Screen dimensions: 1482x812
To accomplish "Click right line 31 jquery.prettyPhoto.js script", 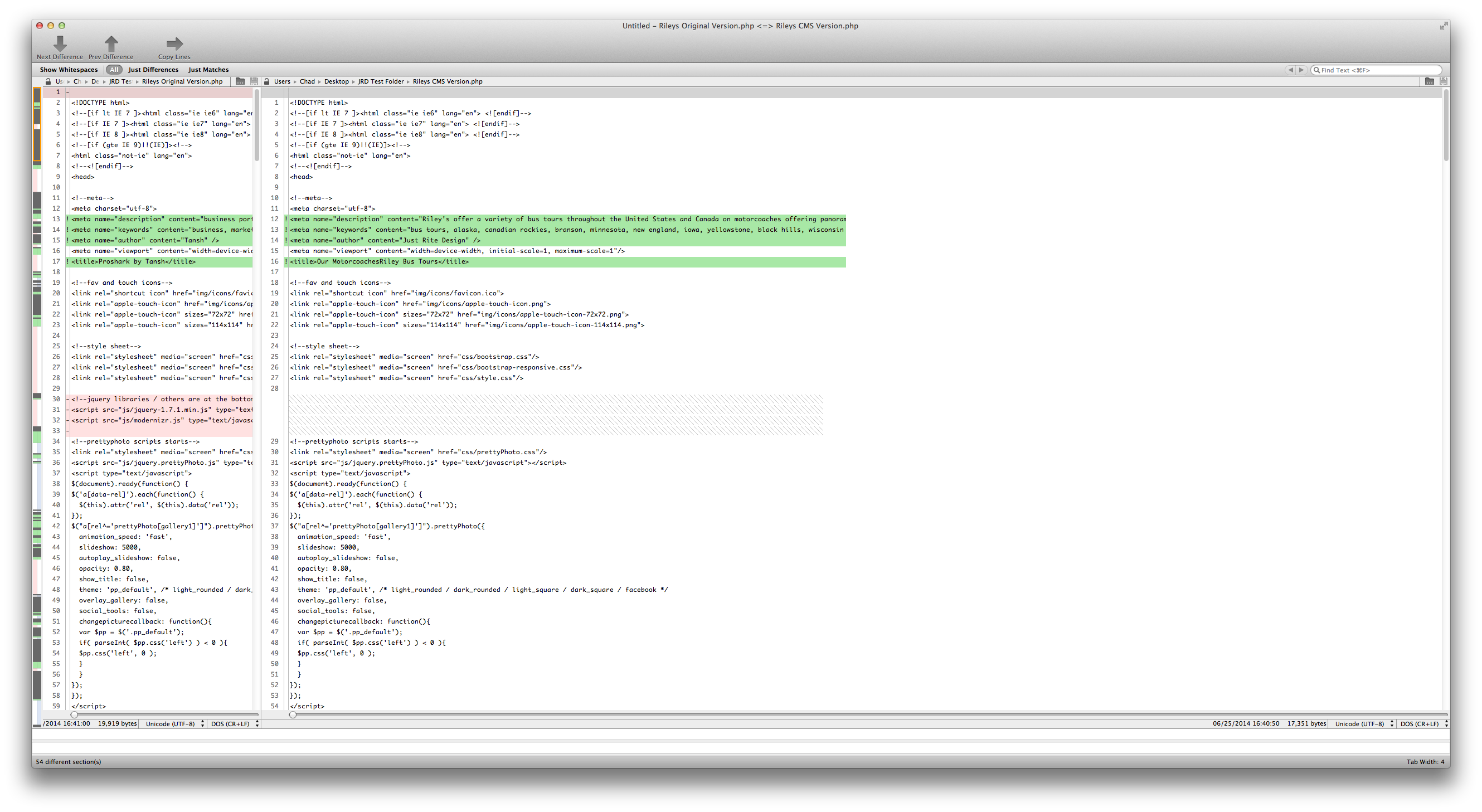I will point(428,463).
